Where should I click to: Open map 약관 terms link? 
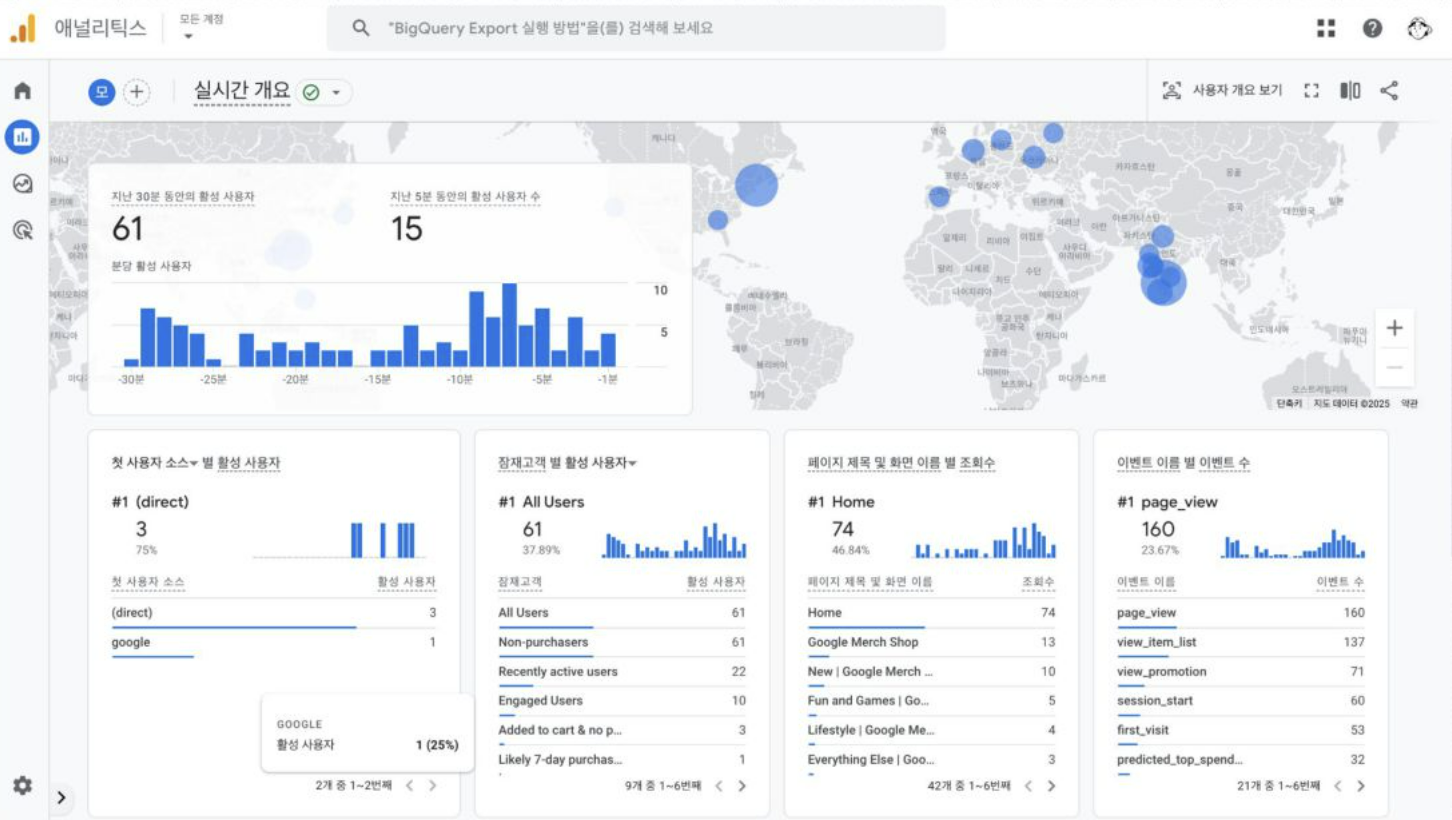point(1408,403)
